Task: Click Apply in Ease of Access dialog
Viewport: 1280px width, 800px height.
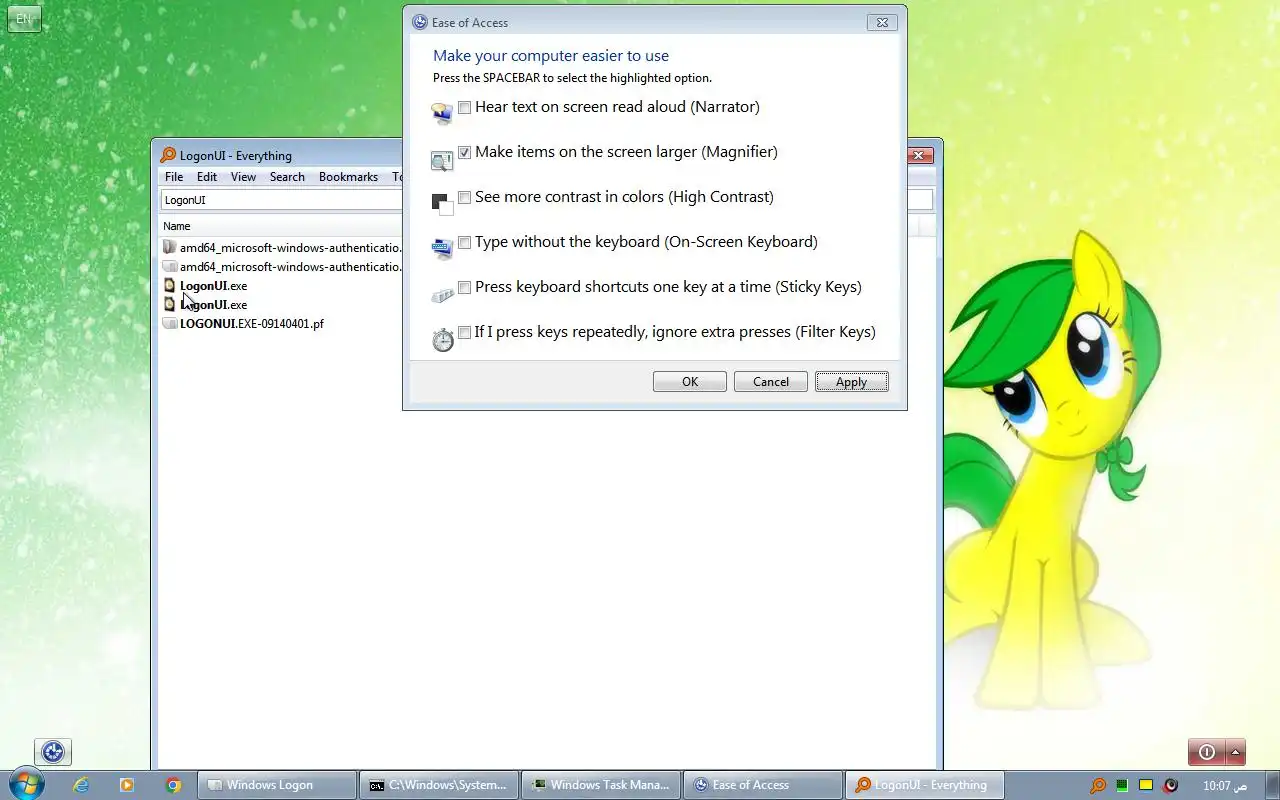Action: point(852,382)
